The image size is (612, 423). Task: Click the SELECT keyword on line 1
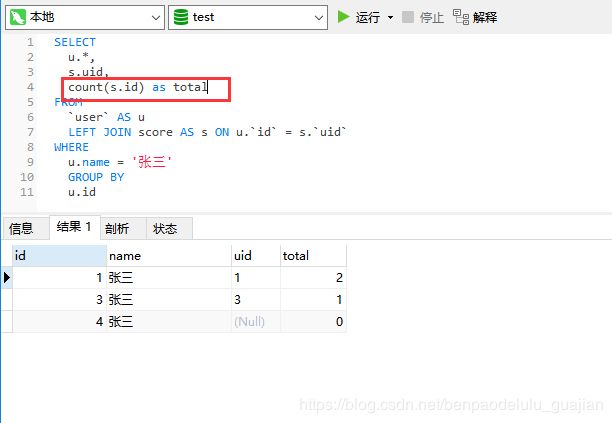pyautogui.click(x=75, y=42)
